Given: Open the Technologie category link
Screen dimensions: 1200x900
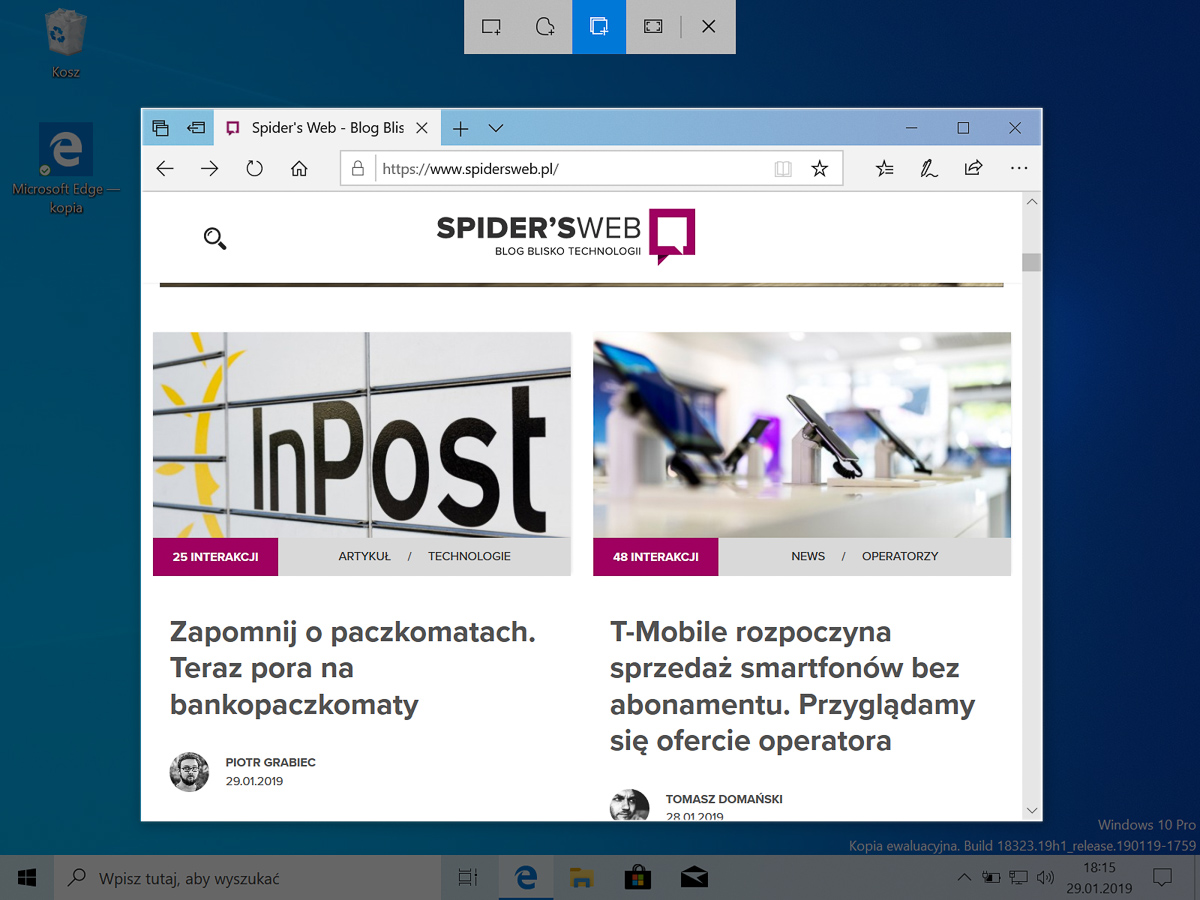Looking at the screenshot, I should [469, 557].
